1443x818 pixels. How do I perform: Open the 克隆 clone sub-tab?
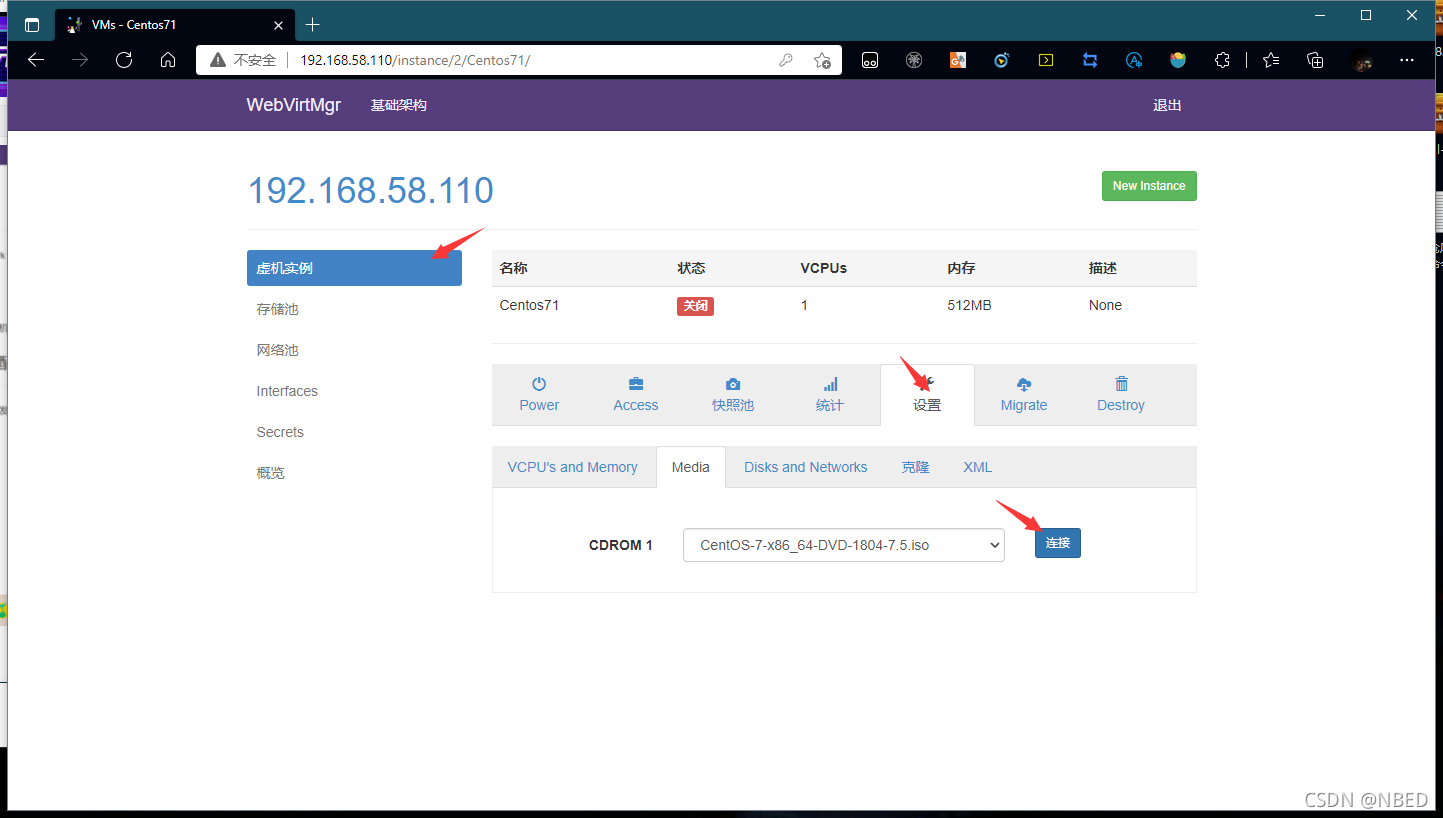click(915, 467)
